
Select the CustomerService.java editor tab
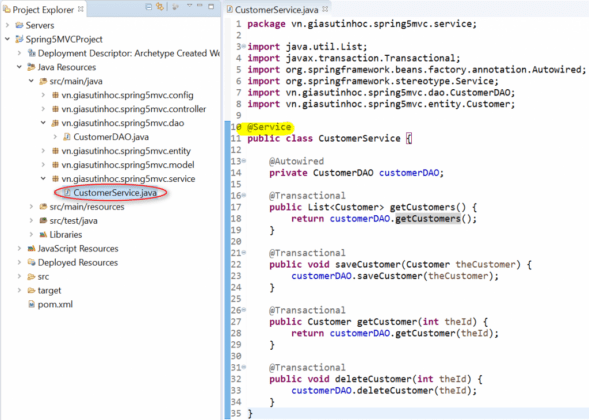coord(277,9)
